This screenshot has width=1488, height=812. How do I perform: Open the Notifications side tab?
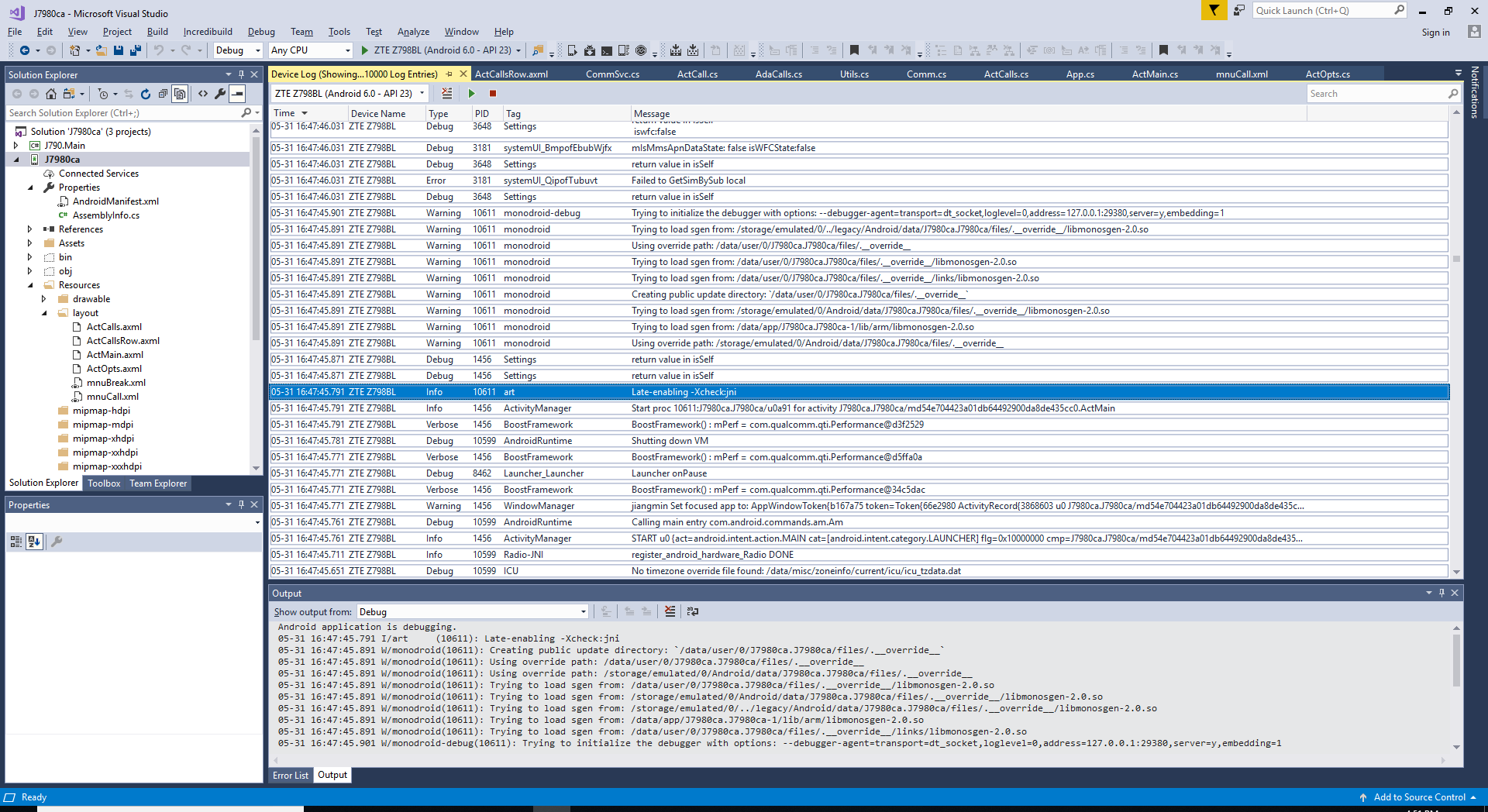(1475, 92)
